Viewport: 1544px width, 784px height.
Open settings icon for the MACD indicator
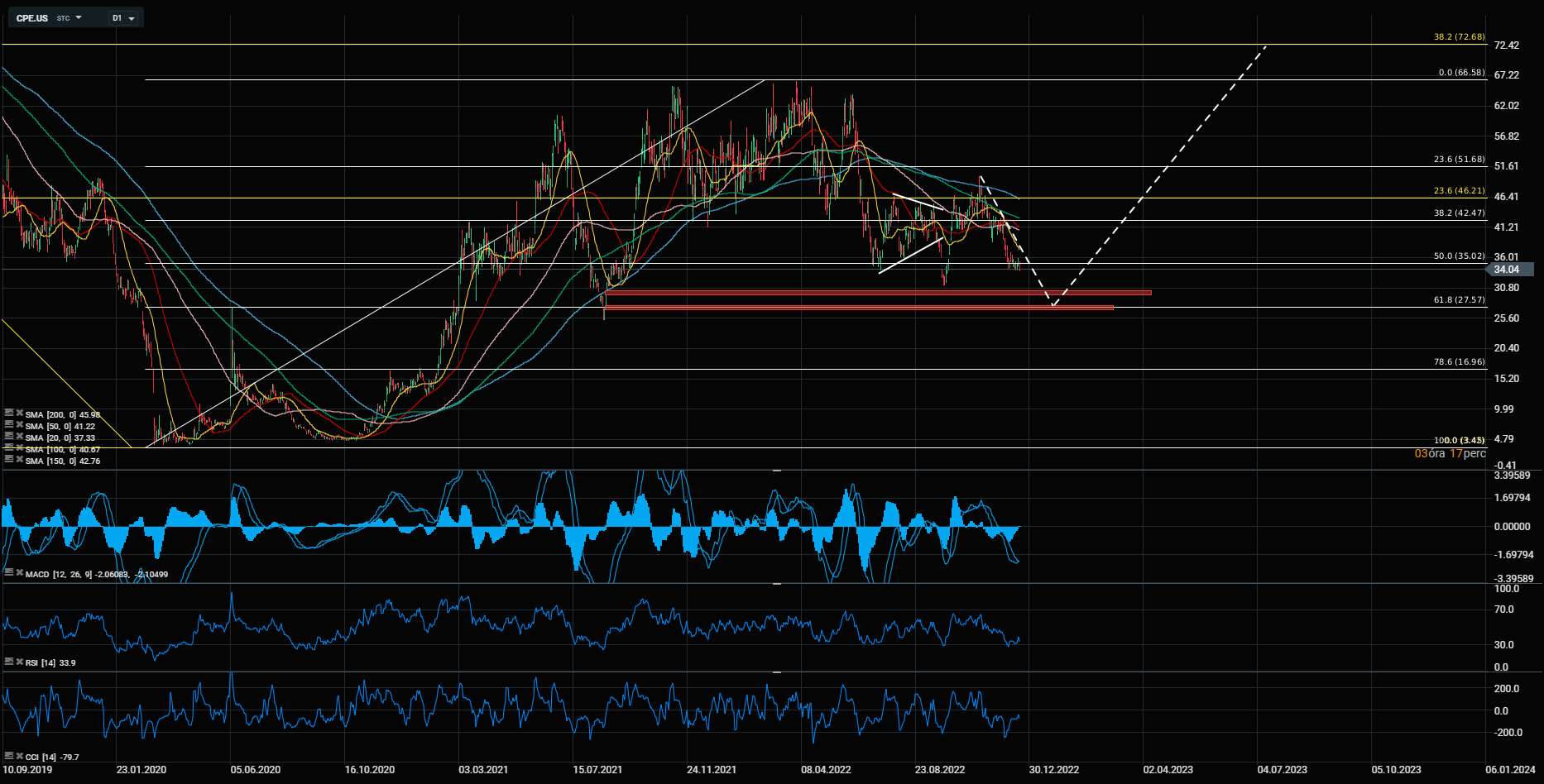(9, 572)
